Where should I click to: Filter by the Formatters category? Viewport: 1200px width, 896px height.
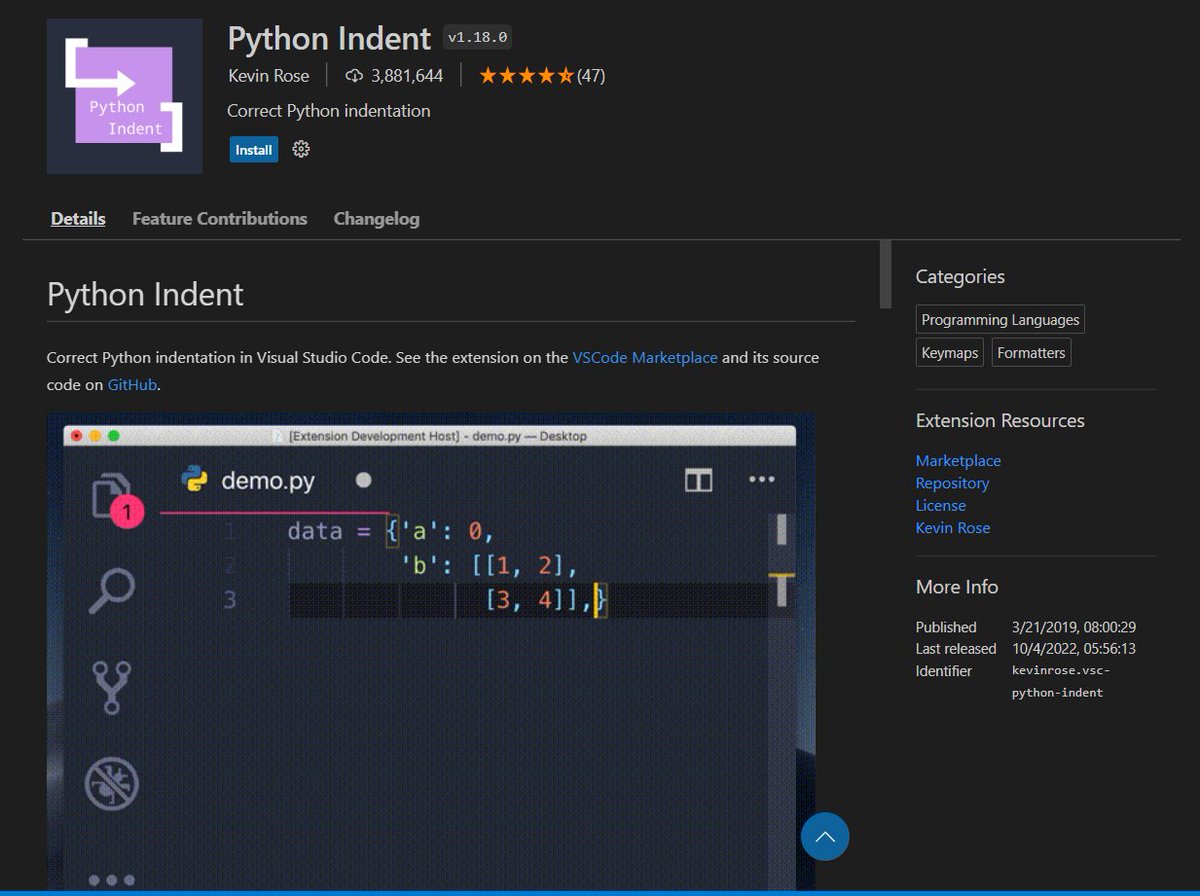(1031, 352)
